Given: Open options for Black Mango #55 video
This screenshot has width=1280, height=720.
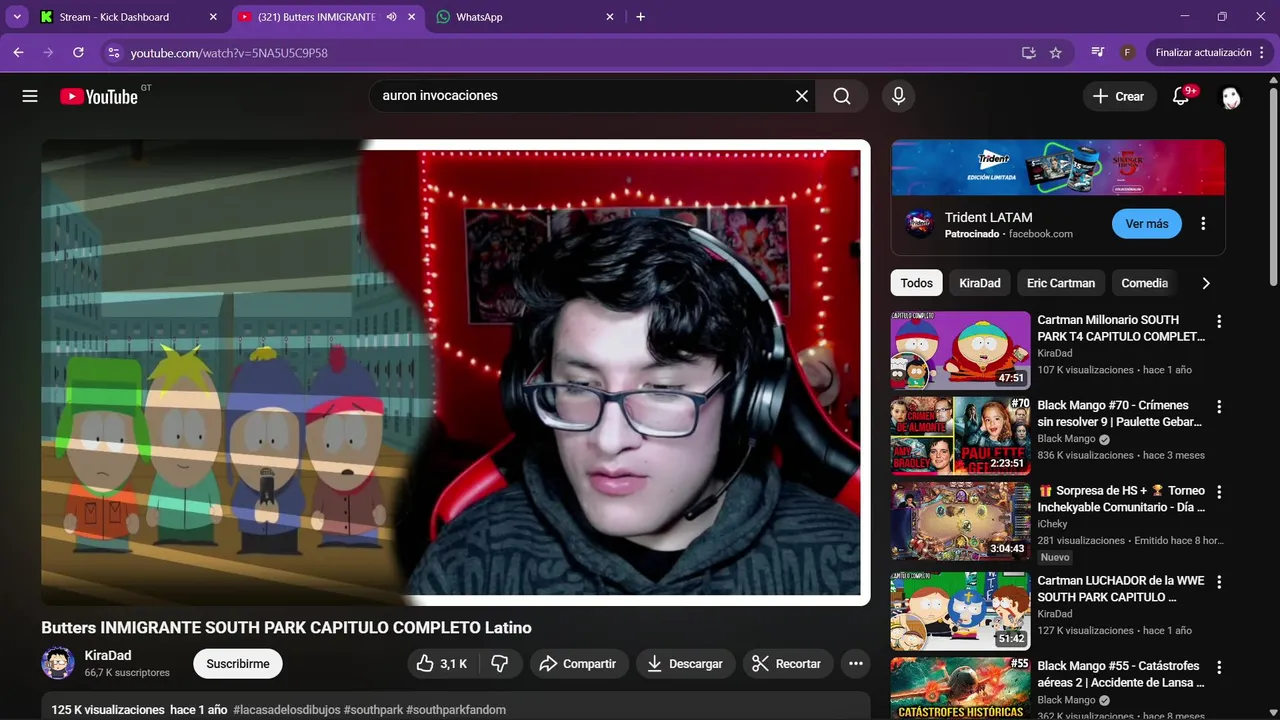Looking at the screenshot, I should (1218, 667).
